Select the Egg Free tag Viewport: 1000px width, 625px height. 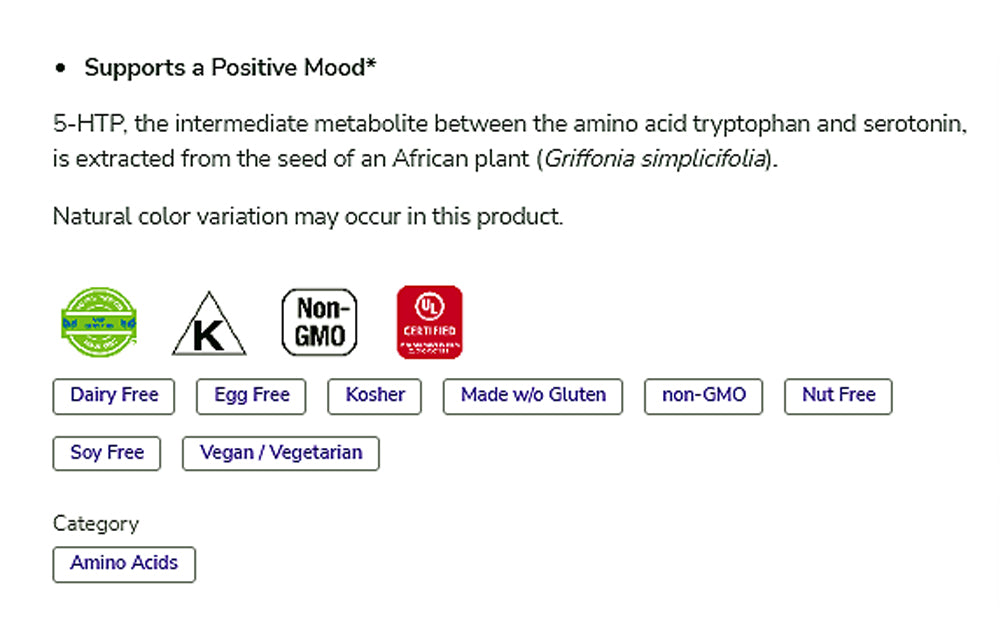(251, 396)
